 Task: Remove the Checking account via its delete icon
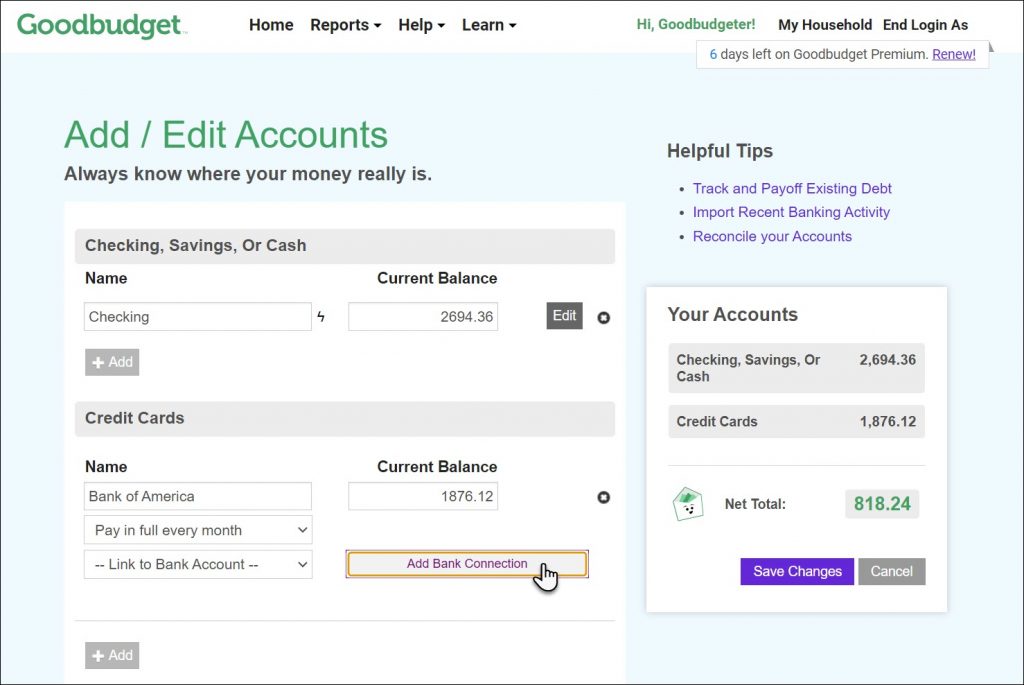pos(603,316)
